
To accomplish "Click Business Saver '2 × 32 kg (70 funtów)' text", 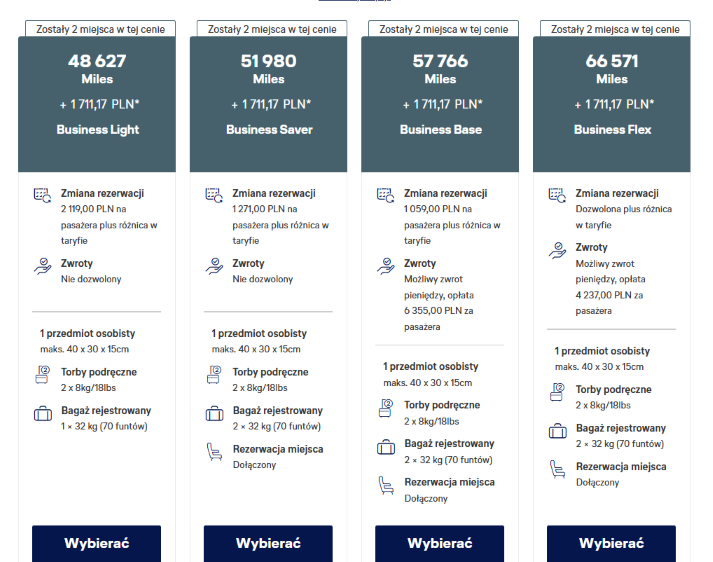I will coord(276,426).
